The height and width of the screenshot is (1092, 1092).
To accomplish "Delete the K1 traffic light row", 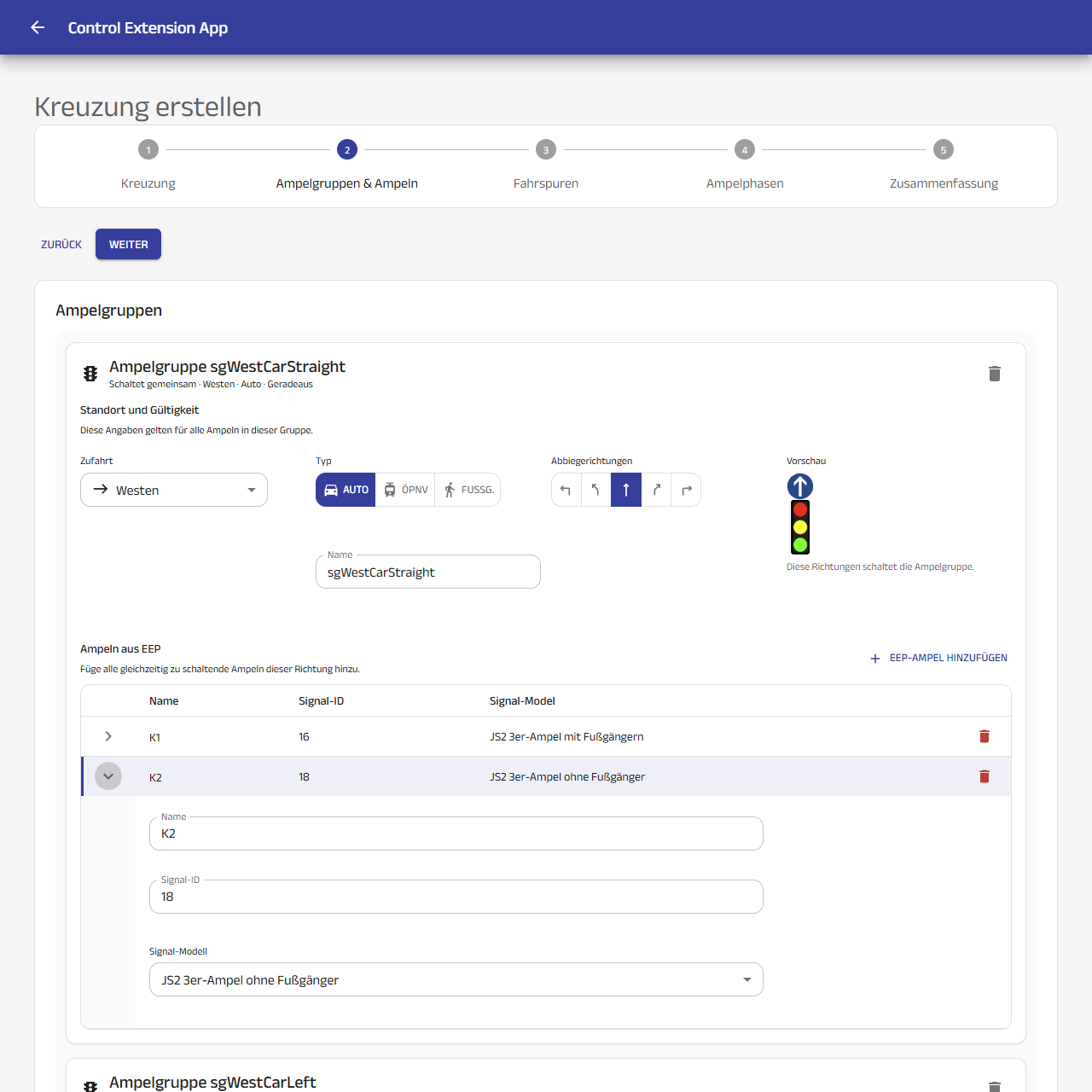I will point(985,736).
